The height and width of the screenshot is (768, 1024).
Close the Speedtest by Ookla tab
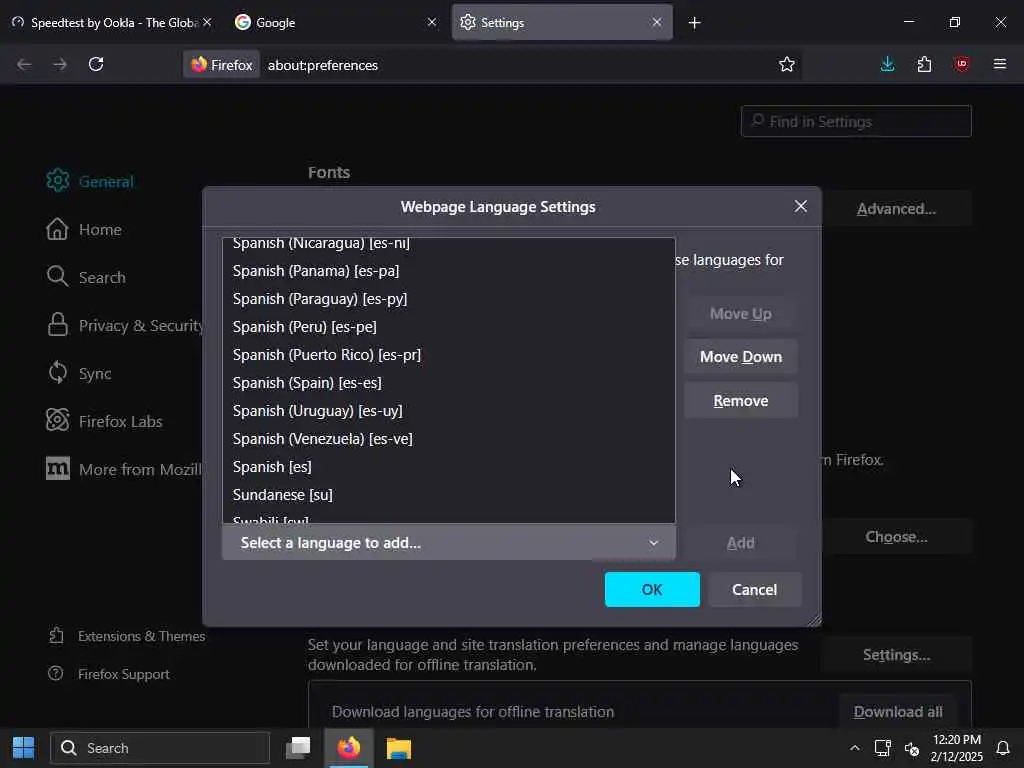[x=207, y=22]
